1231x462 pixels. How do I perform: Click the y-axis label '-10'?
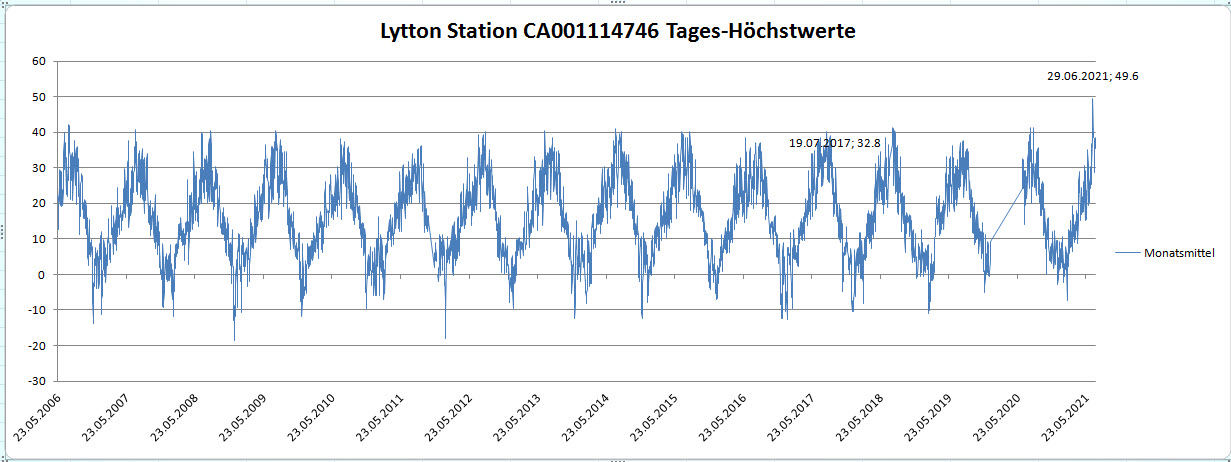(x=38, y=310)
